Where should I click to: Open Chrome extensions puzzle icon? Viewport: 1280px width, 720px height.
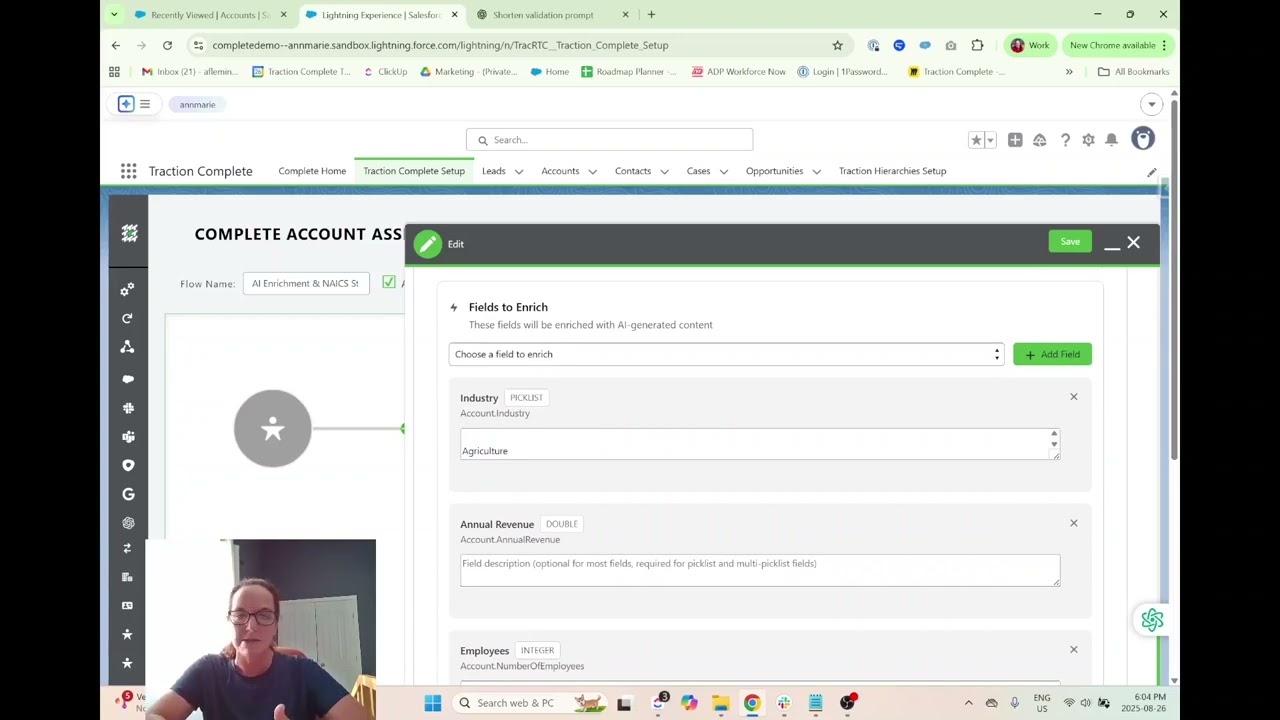[977, 45]
